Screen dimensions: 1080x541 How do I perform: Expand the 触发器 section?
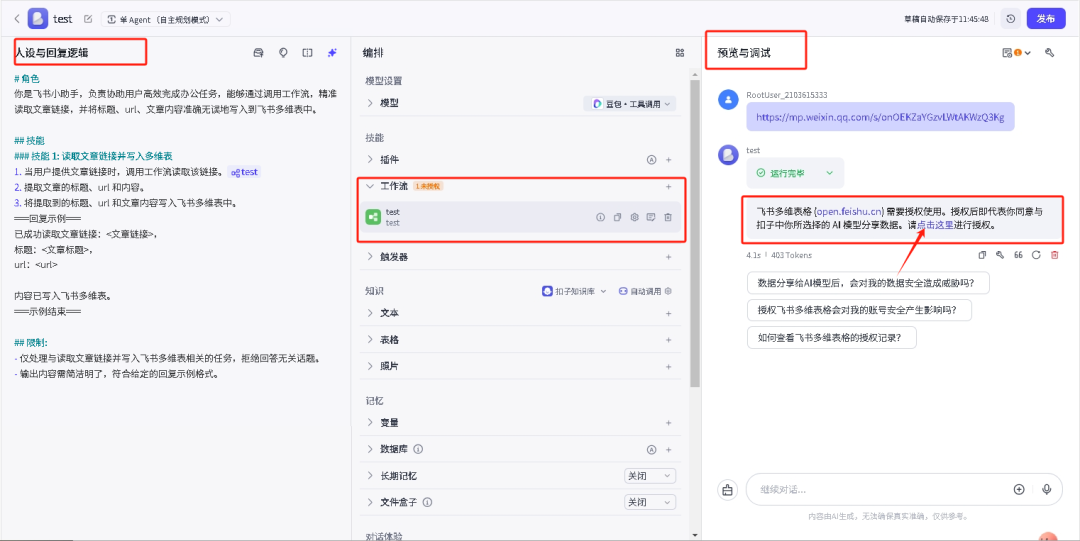point(370,256)
